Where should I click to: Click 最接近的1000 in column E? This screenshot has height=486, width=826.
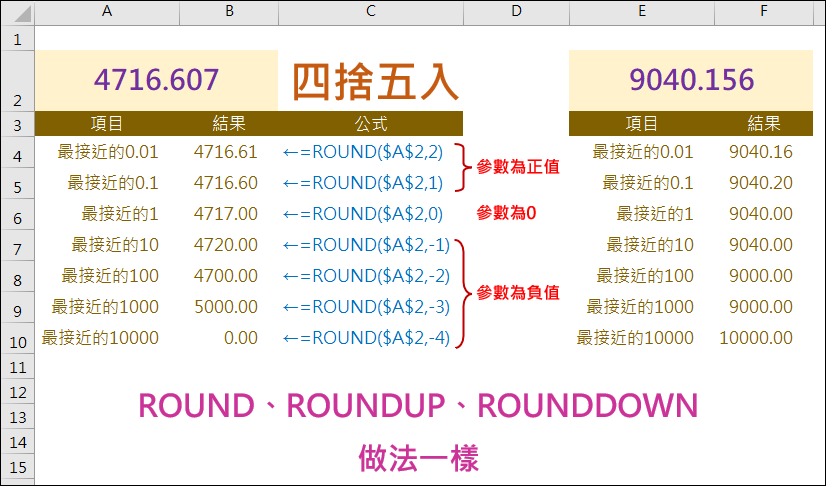pyautogui.click(x=640, y=307)
